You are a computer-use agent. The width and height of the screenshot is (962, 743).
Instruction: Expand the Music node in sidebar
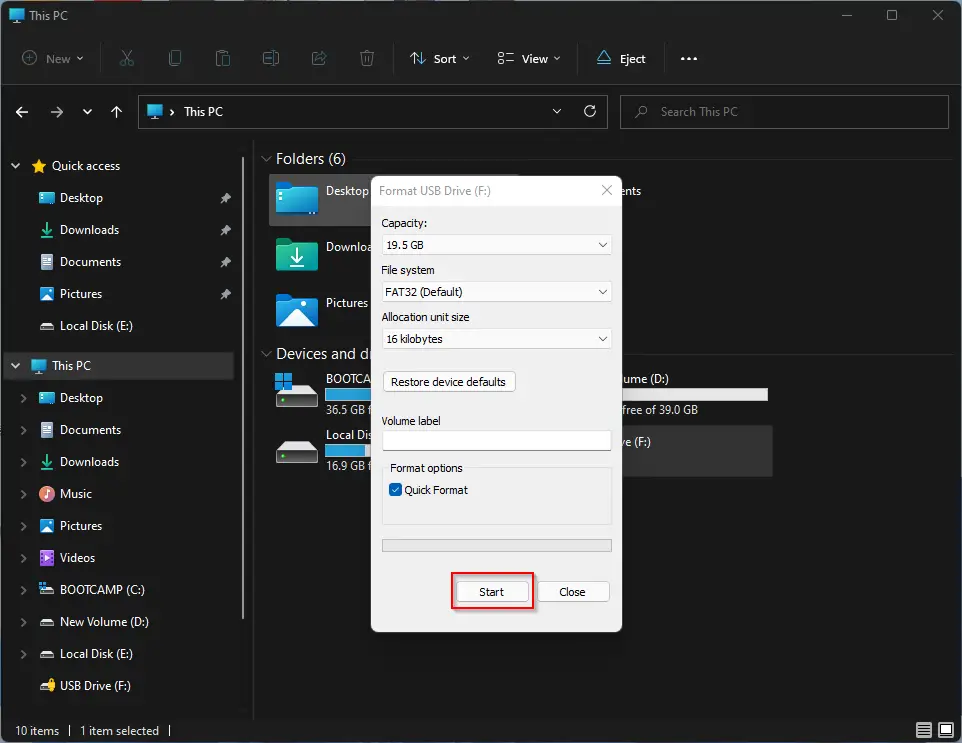tap(23, 494)
